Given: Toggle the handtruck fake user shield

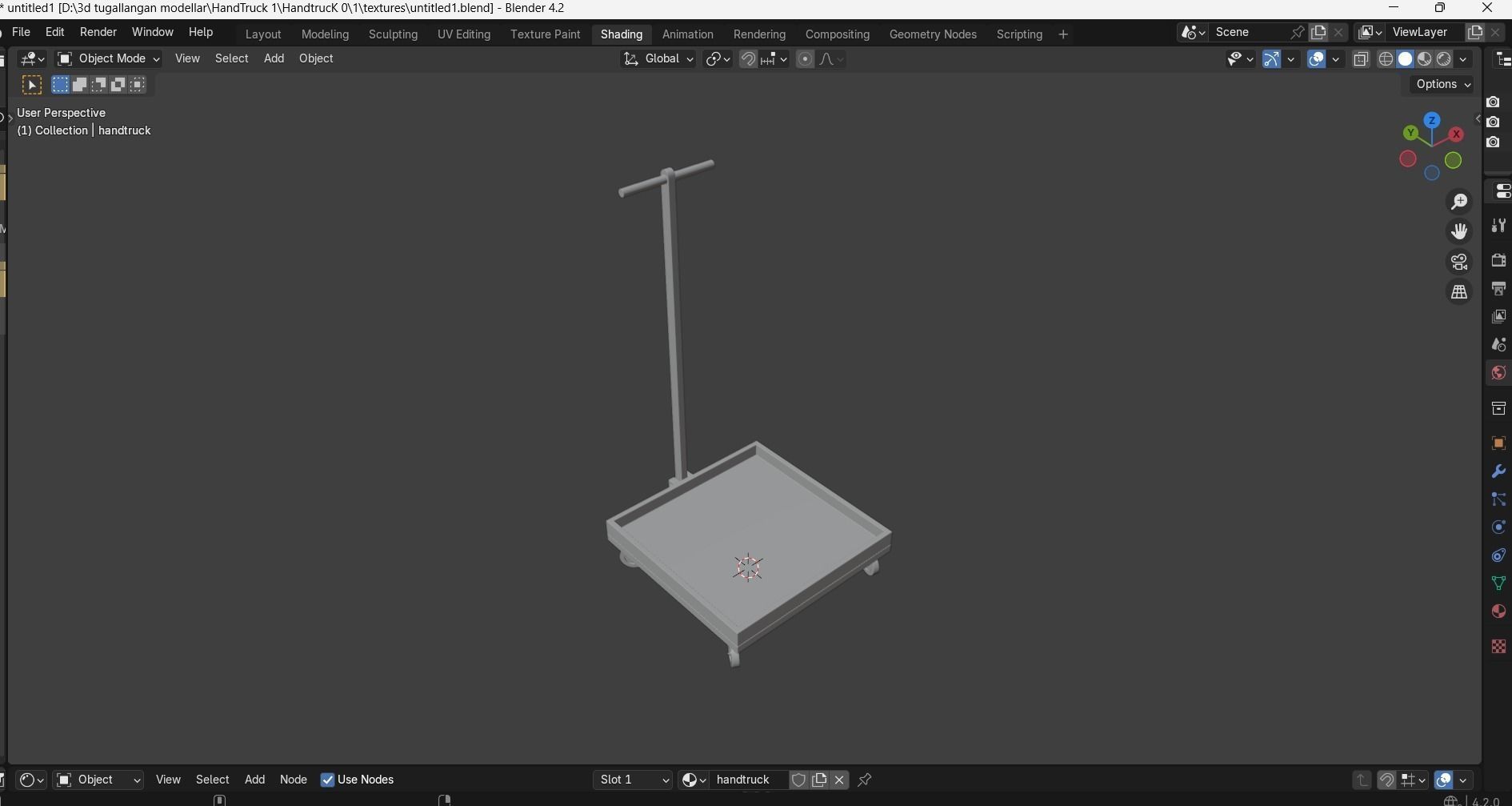Looking at the screenshot, I should (x=798, y=780).
